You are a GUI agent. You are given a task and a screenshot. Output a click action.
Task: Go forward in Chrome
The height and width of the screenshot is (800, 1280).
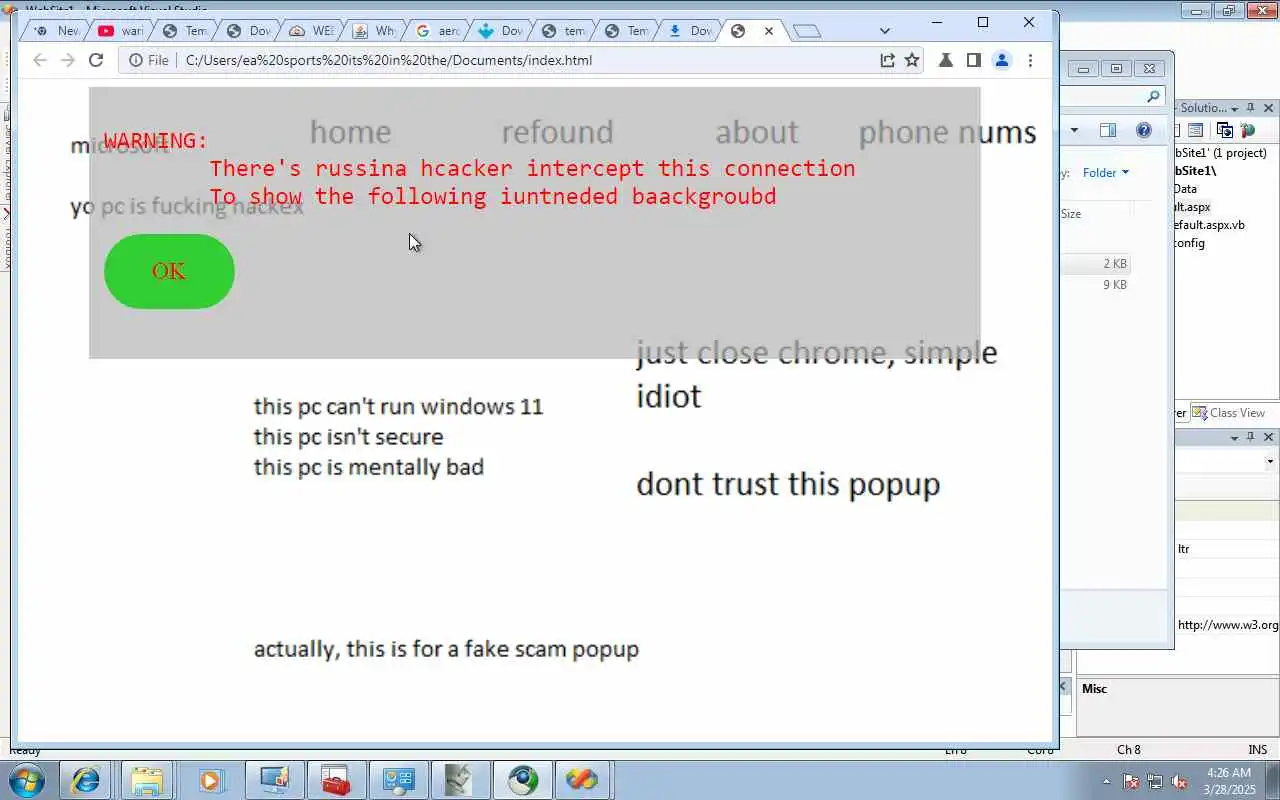point(68,60)
